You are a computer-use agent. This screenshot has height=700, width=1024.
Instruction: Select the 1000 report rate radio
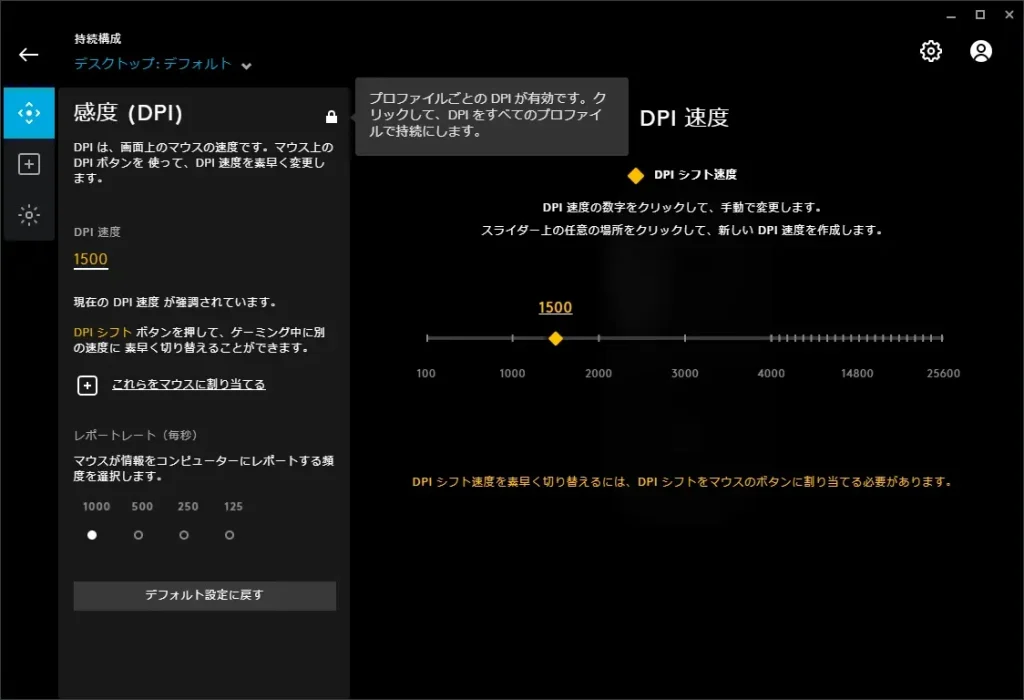[x=92, y=535]
